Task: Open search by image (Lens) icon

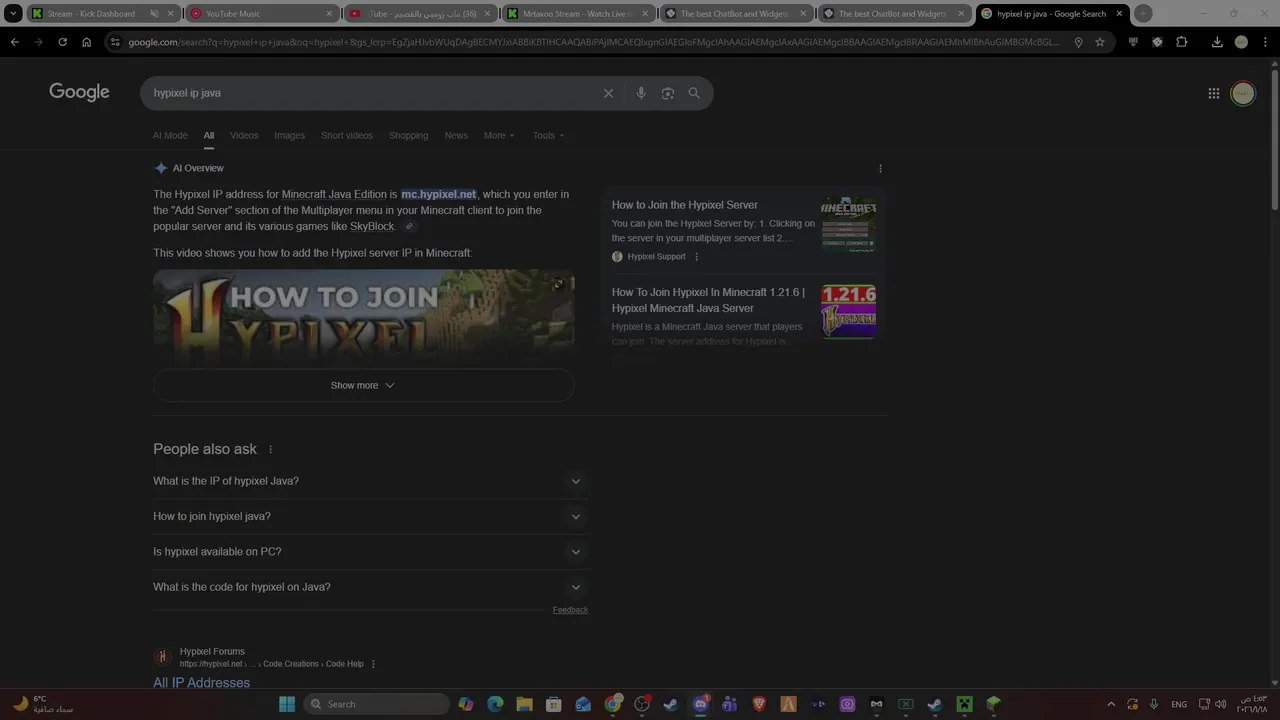Action: coord(667,93)
